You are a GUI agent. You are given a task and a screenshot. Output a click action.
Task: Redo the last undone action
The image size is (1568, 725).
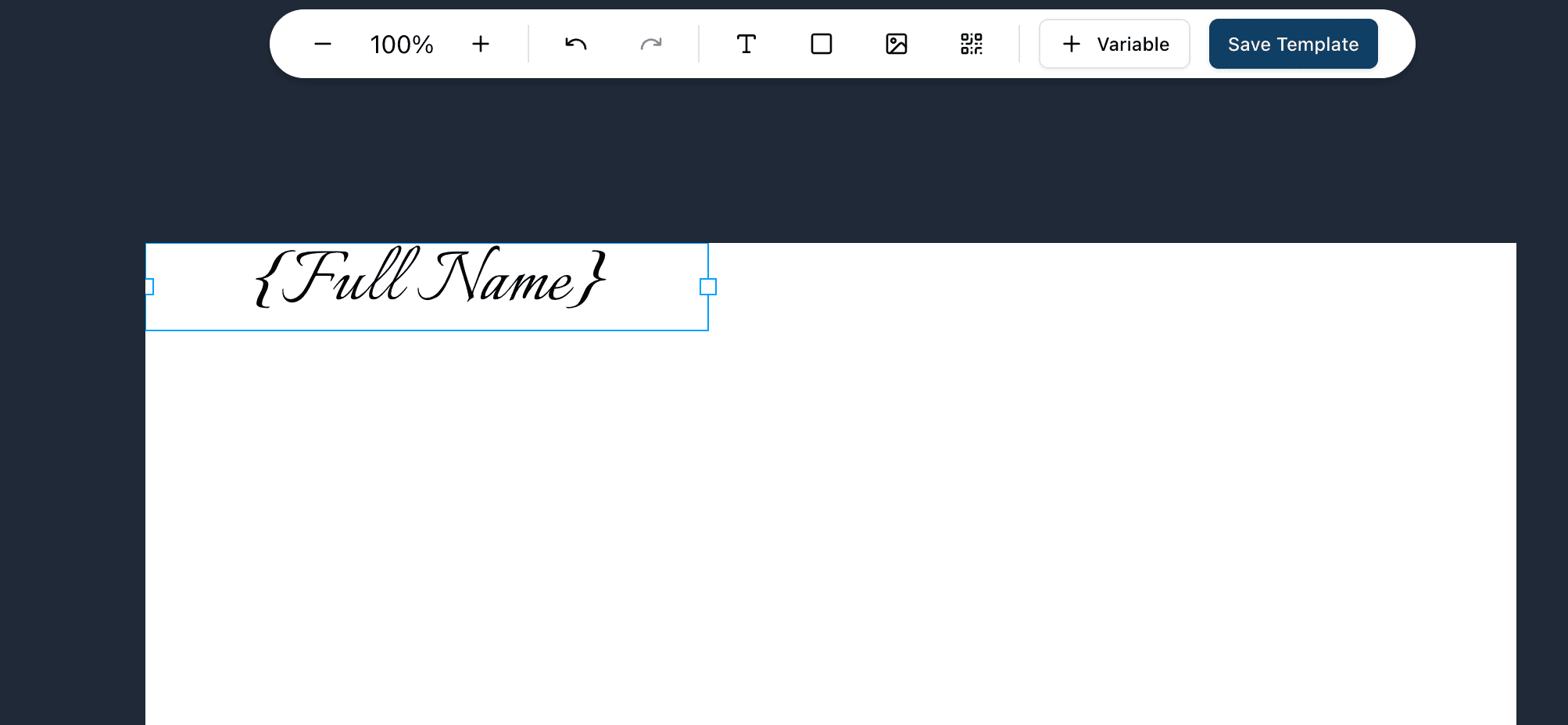(x=651, y=45)
